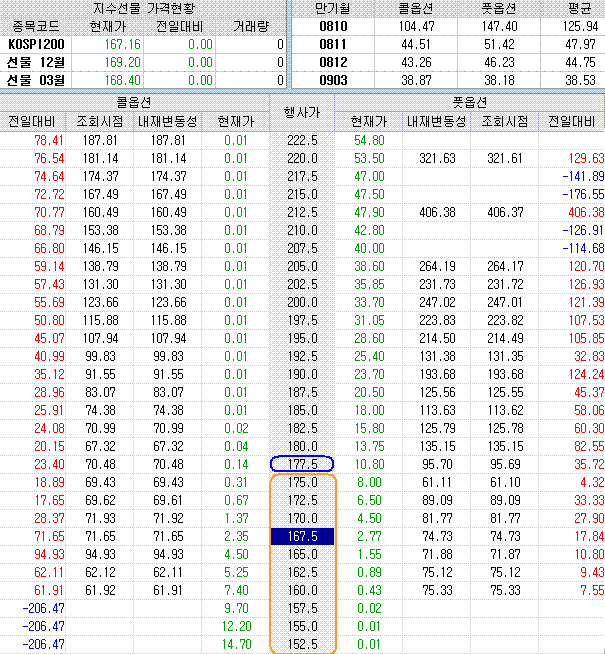
Task: Select the highlighted 167.5 strike price
Action: click(301, 537)
